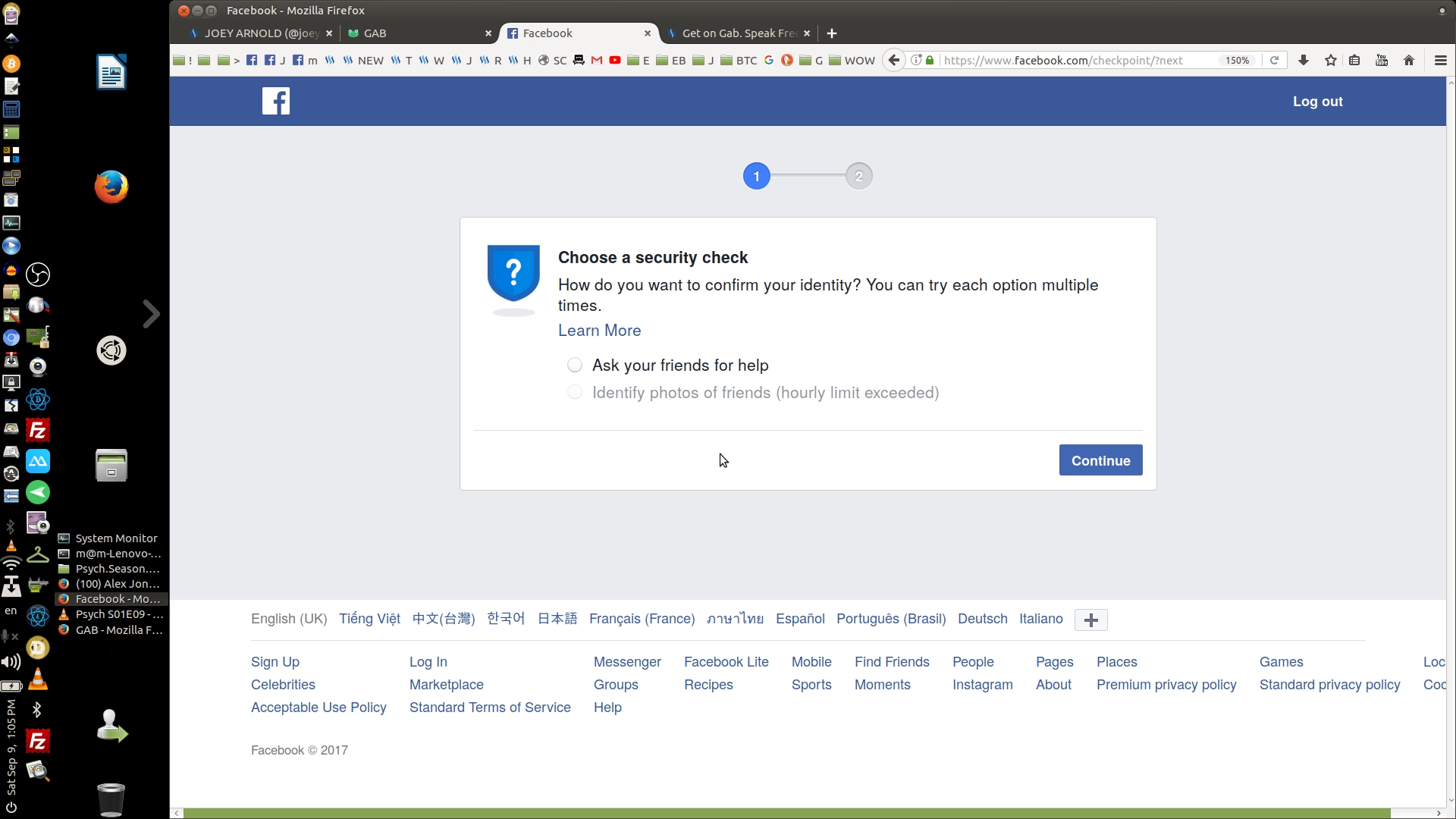This screenshot has width=1456, height=819.
Task: Expand the G bookmarks folder
Action: pos(811,61)
